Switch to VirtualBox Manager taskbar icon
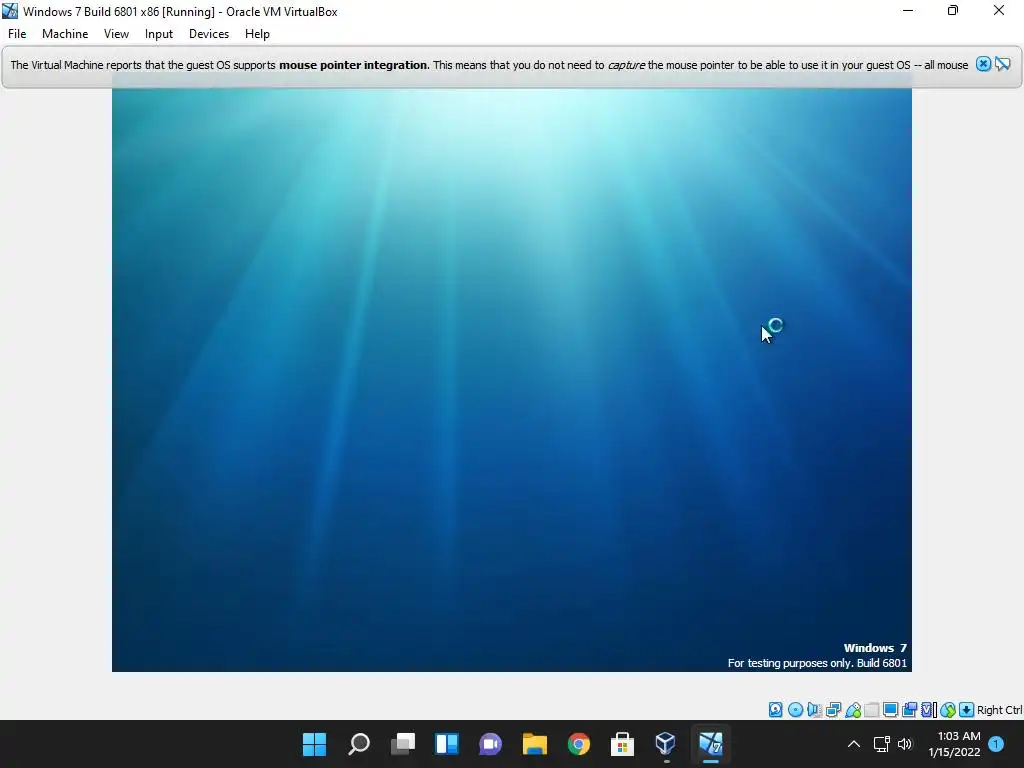Screen dimensions: 1024x768 pyautogui.click(x=666, y=744)
